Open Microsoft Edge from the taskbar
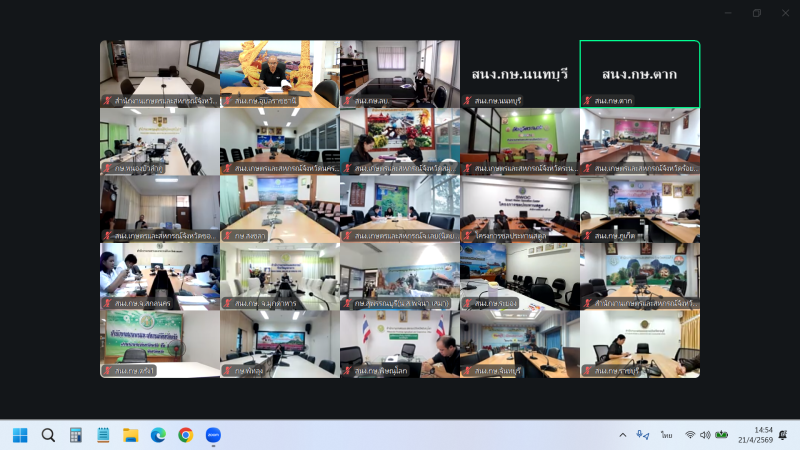Viewport: 800px width, 450px height. pyautogui.click(x=157, y=435)
